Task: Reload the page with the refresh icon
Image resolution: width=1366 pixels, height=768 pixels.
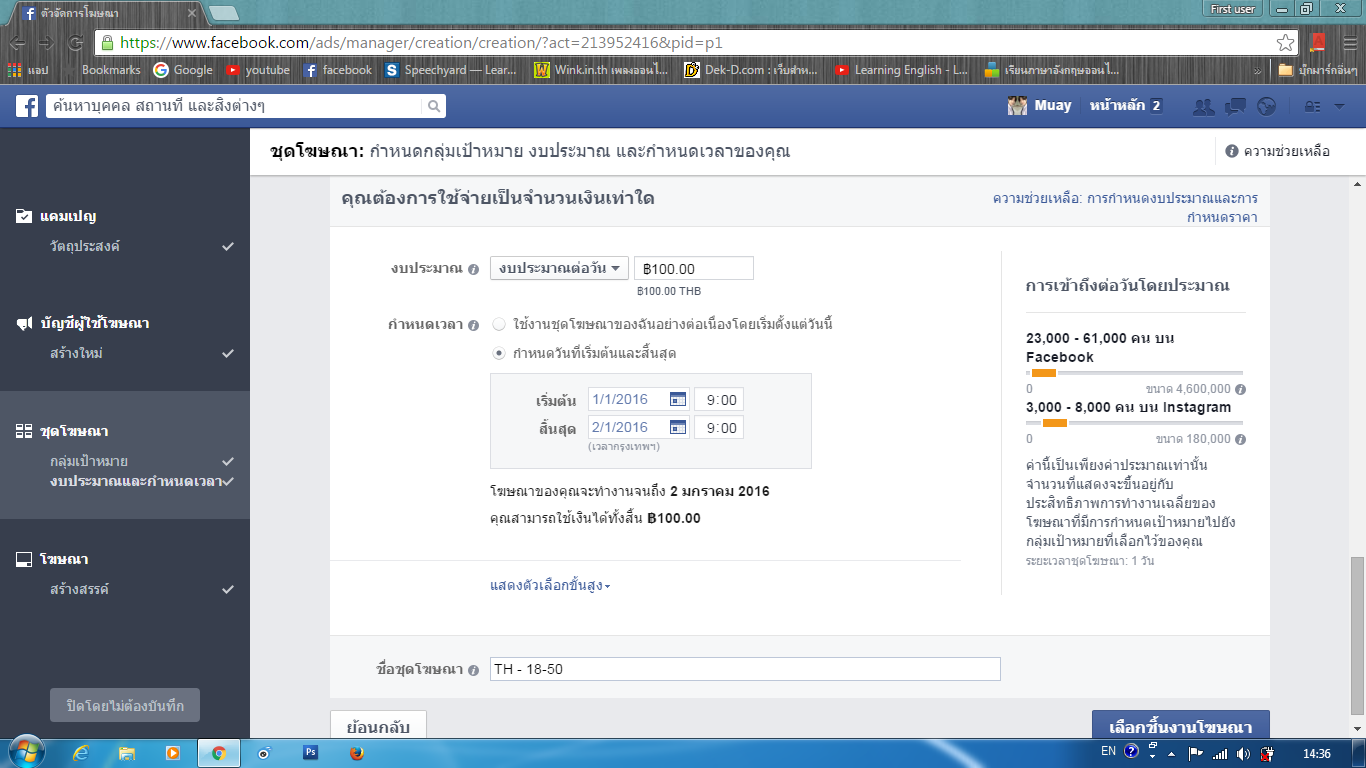Action: [75, 43]
